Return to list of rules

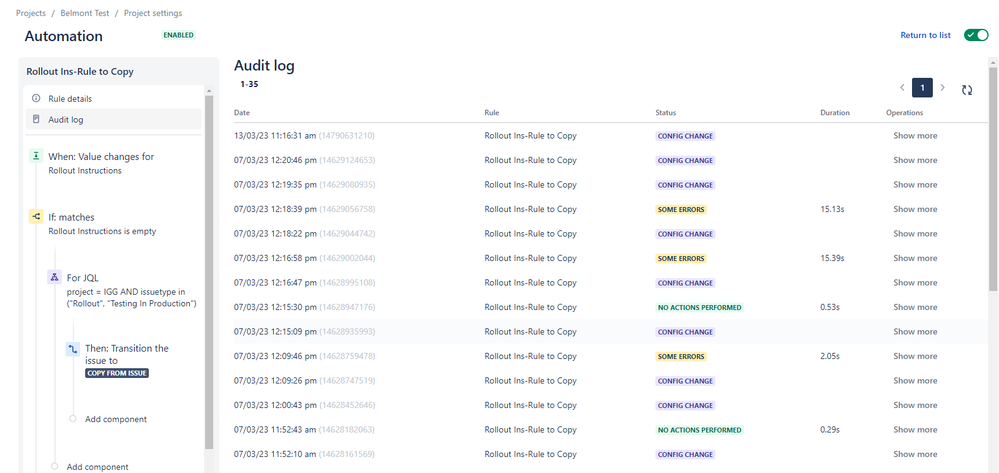click(x=925, y=35)
